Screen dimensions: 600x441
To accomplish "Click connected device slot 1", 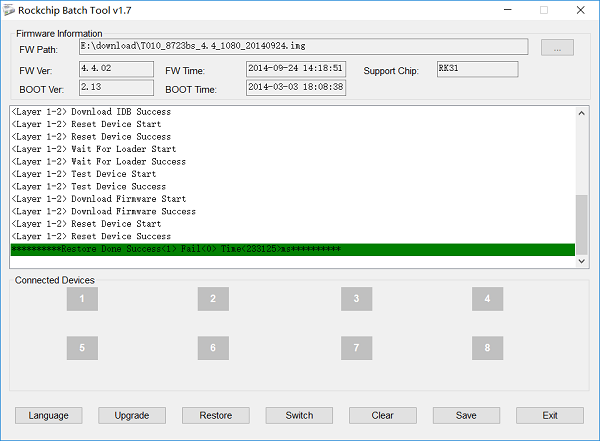I will point(82,299).
